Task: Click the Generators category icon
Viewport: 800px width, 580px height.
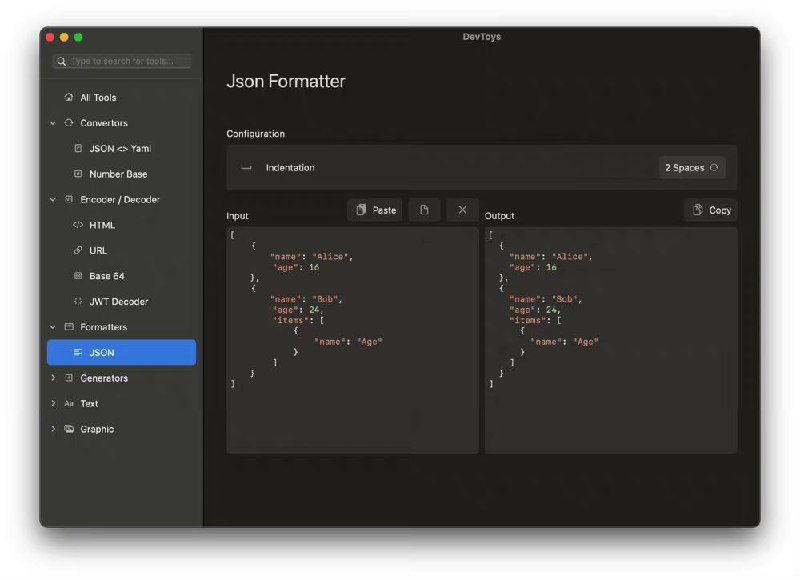Action: coord(69,378)
